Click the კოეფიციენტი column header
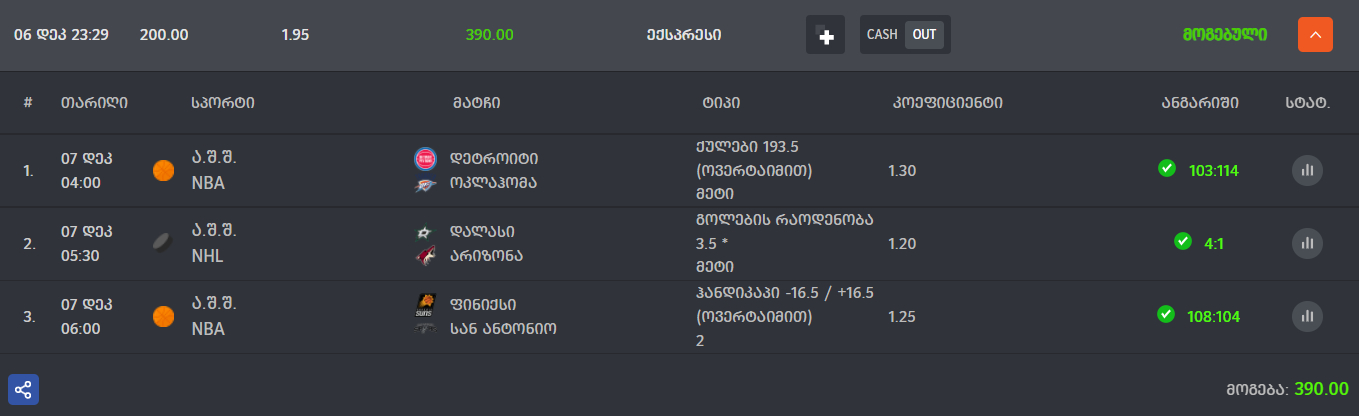 pos(946,102)
